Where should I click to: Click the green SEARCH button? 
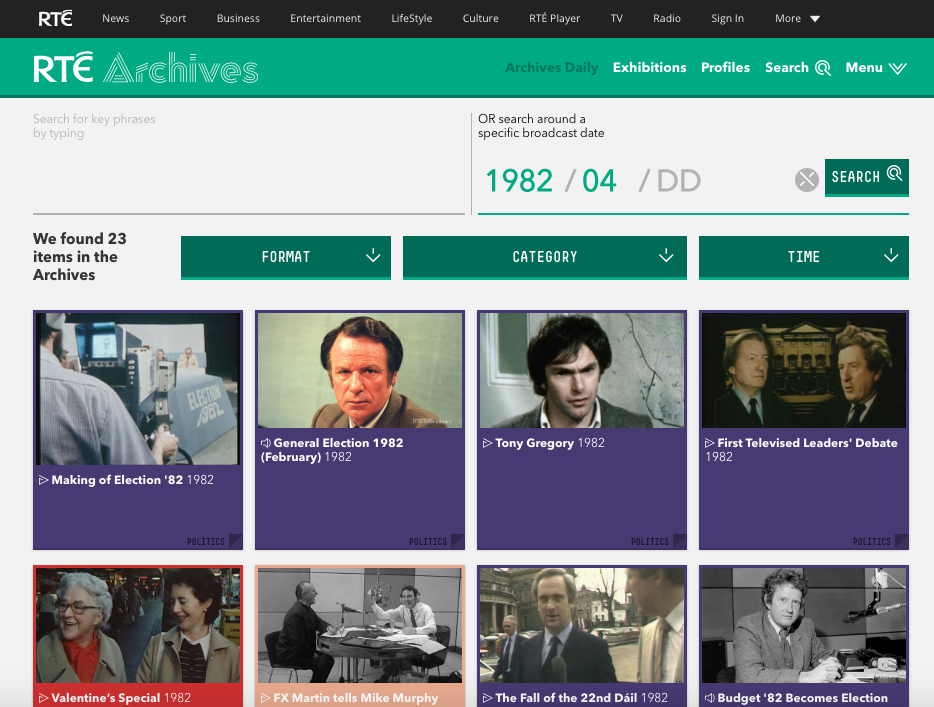[867, 177]
